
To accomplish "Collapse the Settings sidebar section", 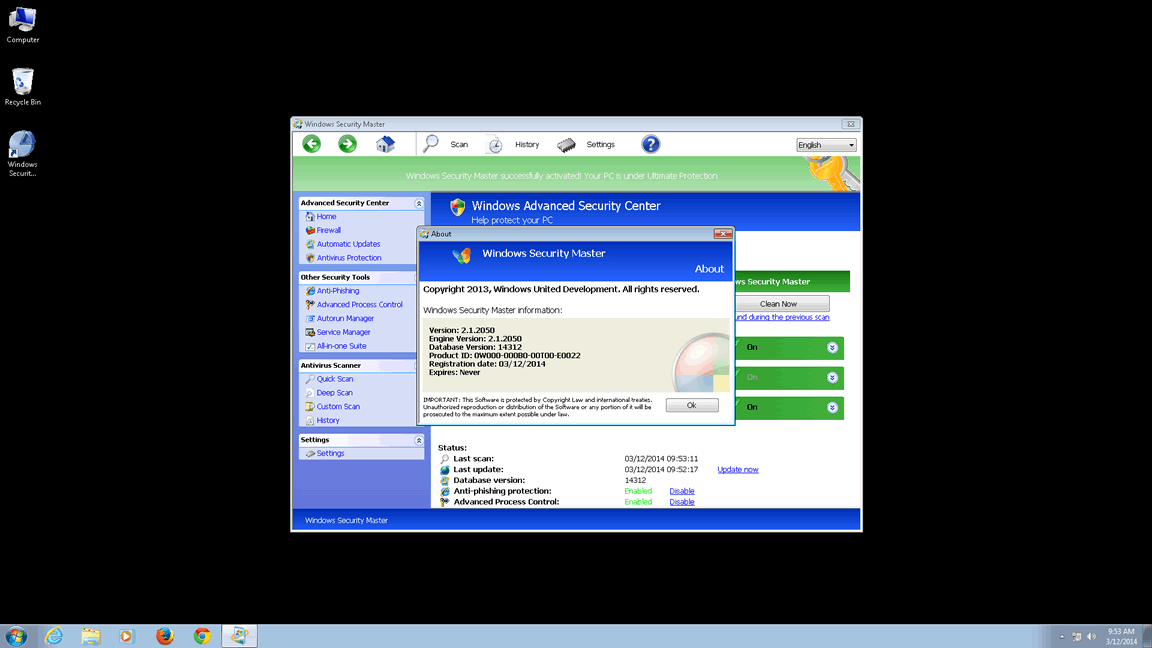I will [419, 440].
